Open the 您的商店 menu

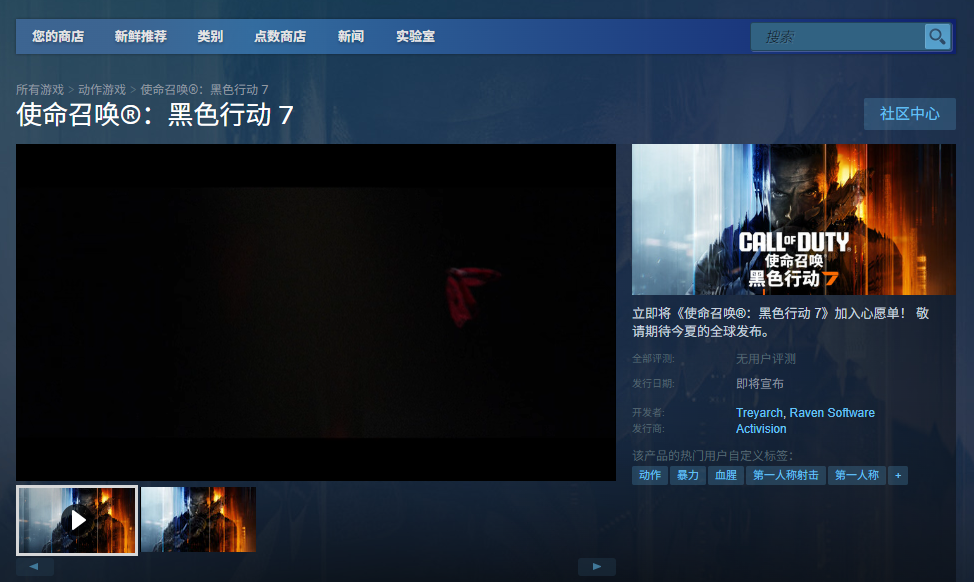point(58,37)
